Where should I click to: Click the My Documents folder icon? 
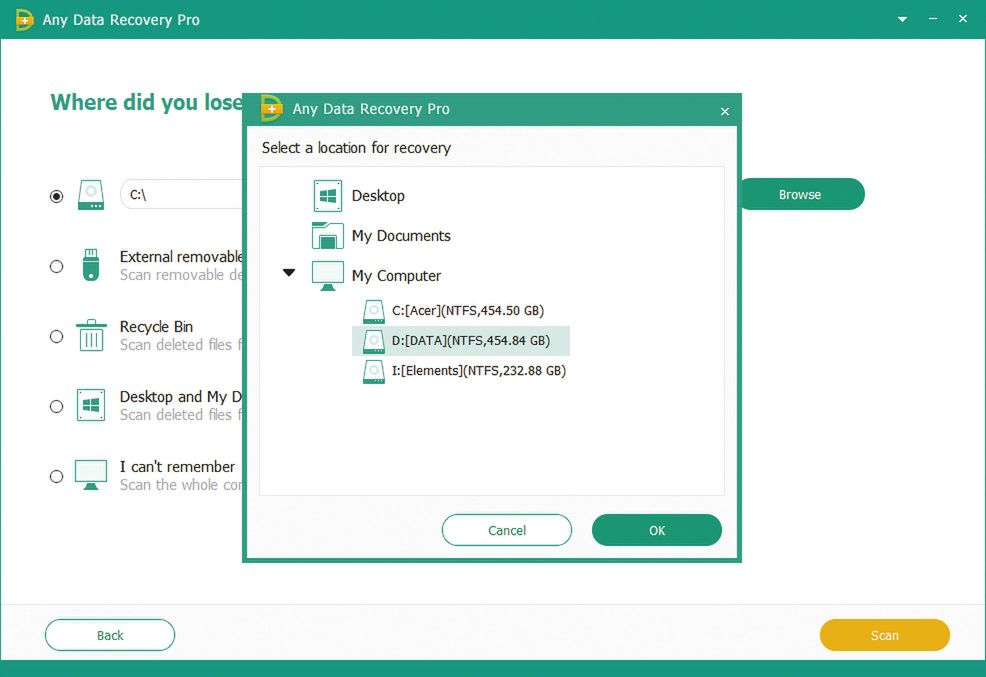click(328, 236)
